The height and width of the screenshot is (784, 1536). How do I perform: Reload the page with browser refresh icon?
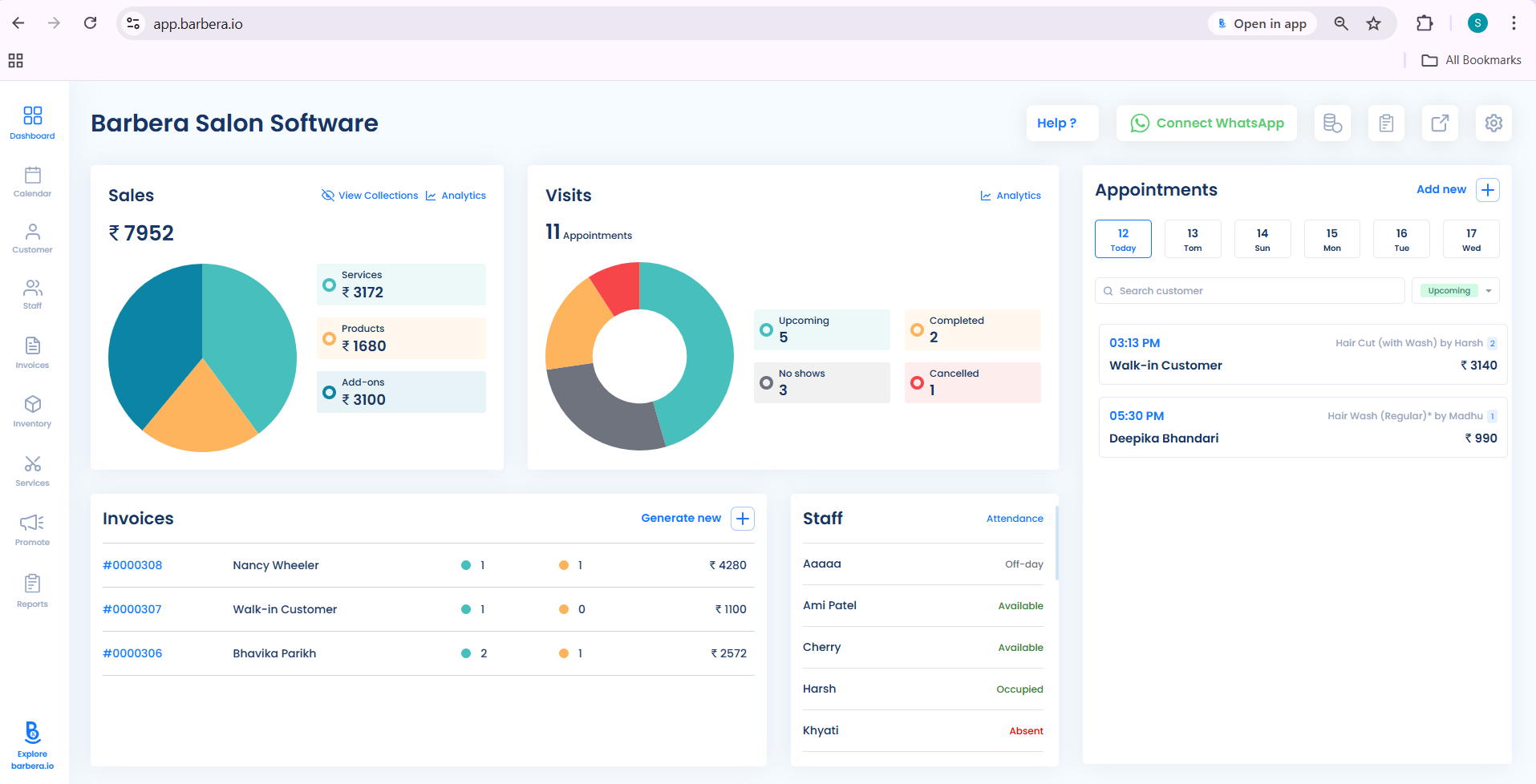click(x=91, y=23)
